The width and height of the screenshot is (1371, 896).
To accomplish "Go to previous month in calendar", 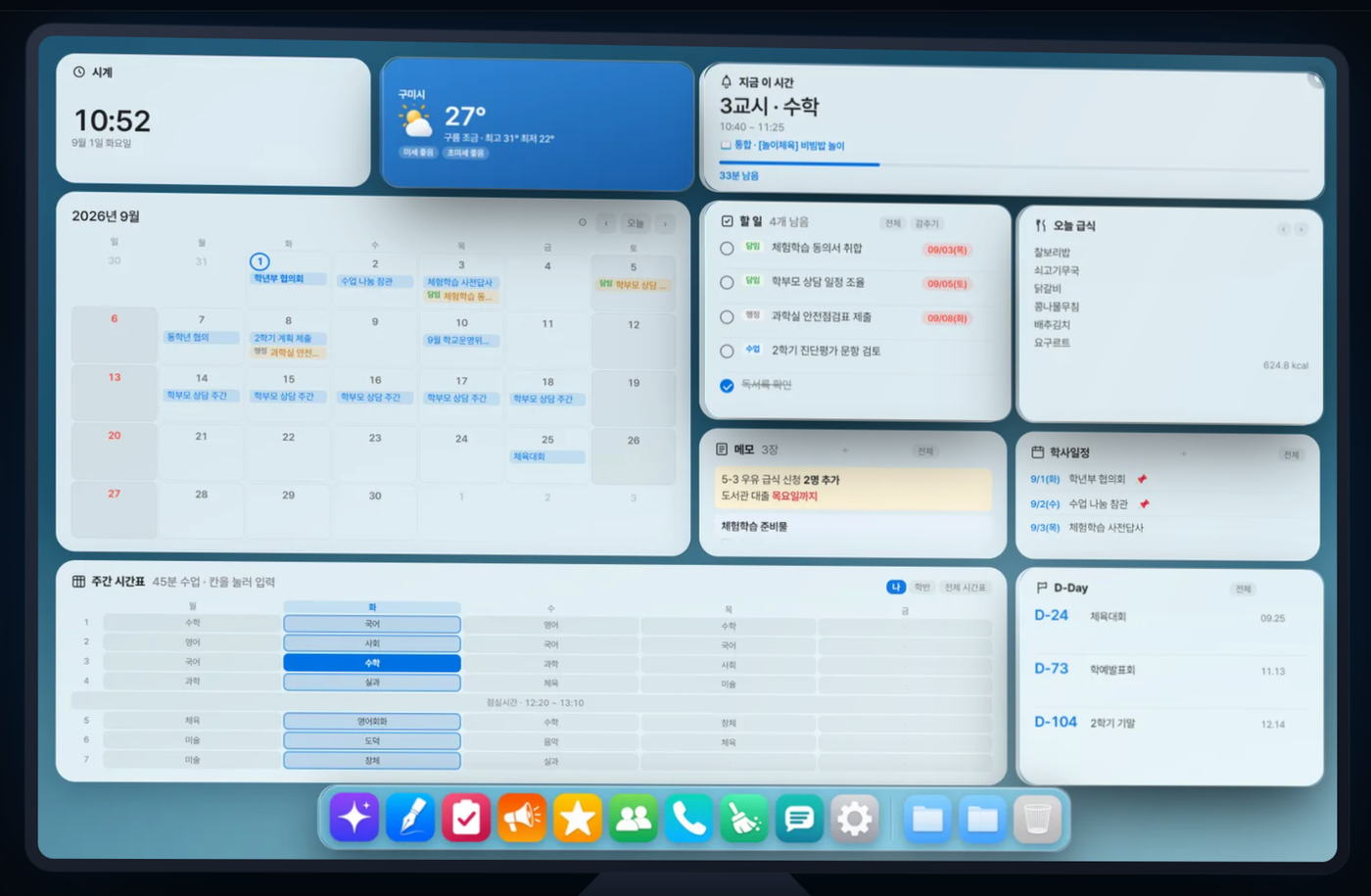I will (607, 223).
